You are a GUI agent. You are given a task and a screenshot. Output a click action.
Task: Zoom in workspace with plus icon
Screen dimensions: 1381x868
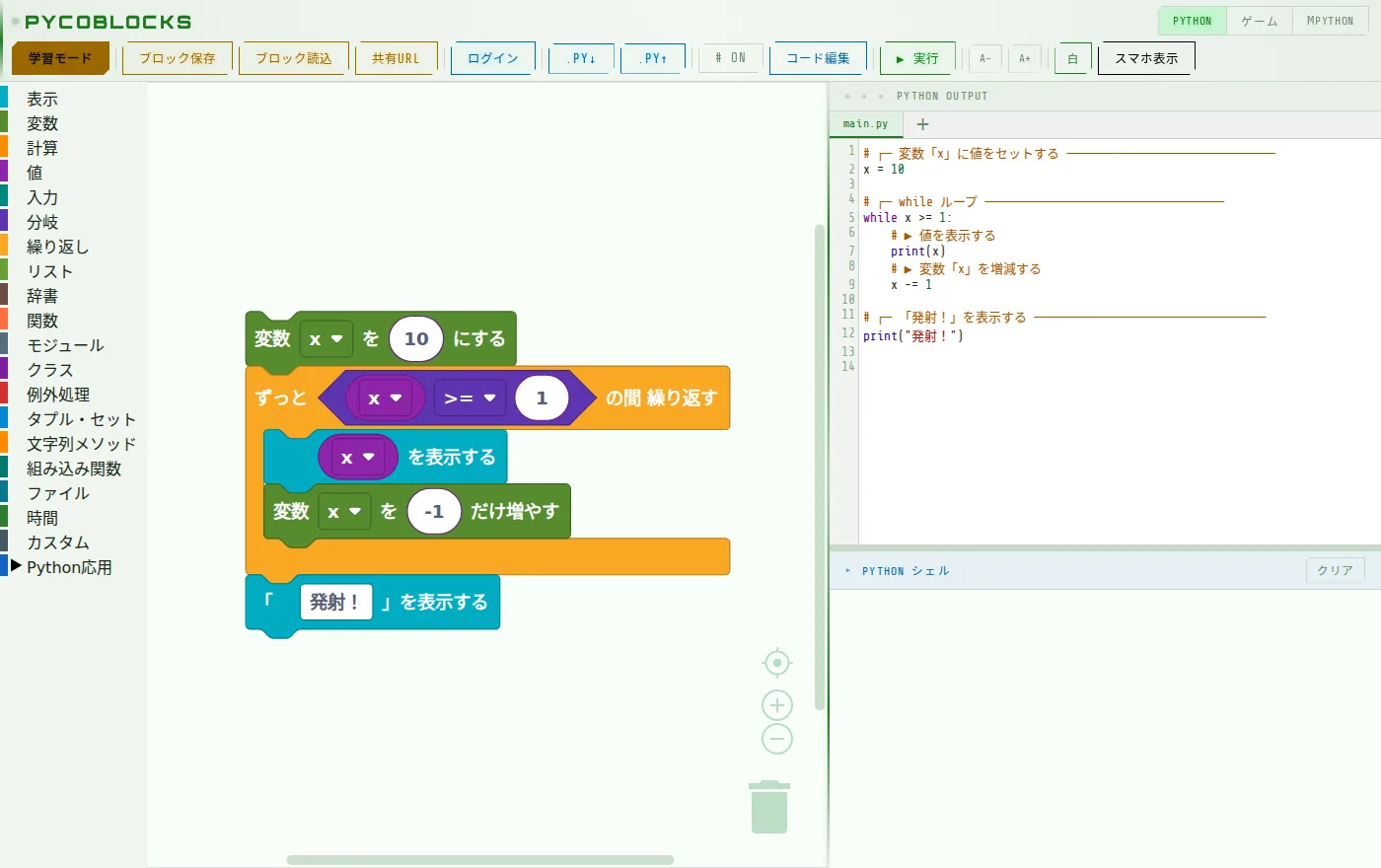click(777, 705)
